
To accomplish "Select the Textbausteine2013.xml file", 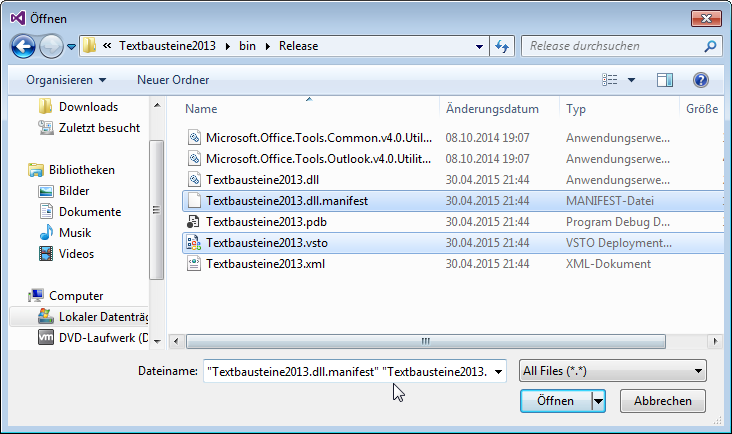I will tap(265, 264).
